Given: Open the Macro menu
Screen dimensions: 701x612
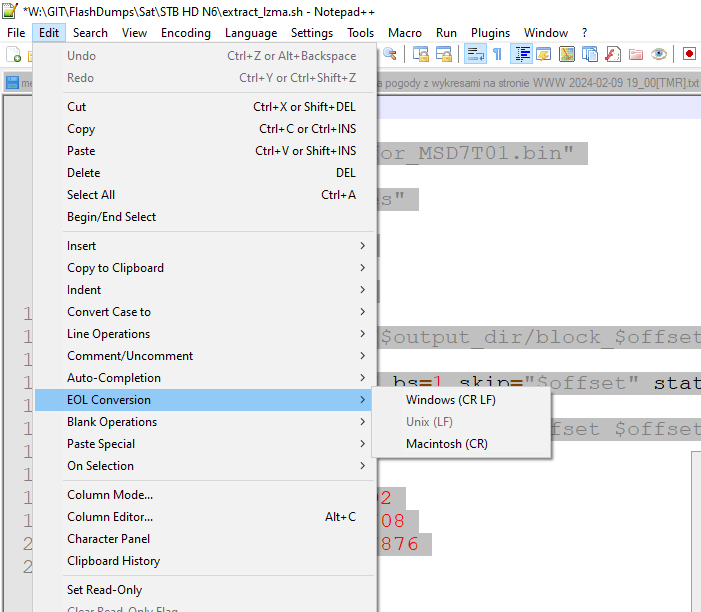Looking at the screenshot, I should [405, 33].
